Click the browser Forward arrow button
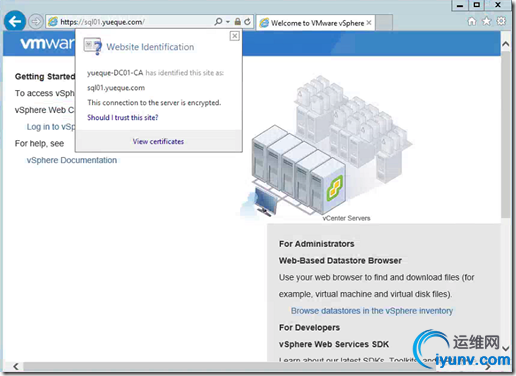Screen dimensions: 516x376 pyautogui.click(x=35, y=22)
